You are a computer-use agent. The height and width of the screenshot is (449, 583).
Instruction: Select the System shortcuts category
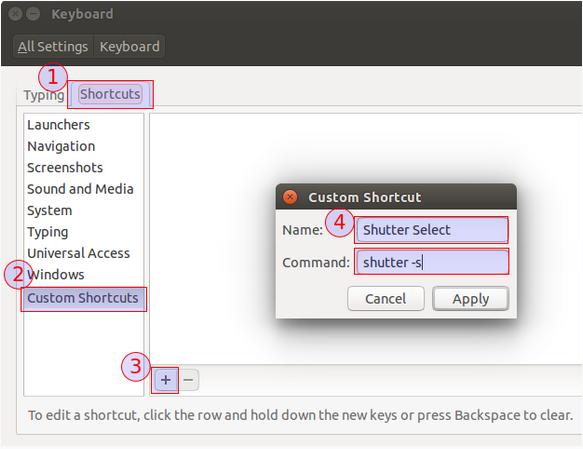point(49,210)
